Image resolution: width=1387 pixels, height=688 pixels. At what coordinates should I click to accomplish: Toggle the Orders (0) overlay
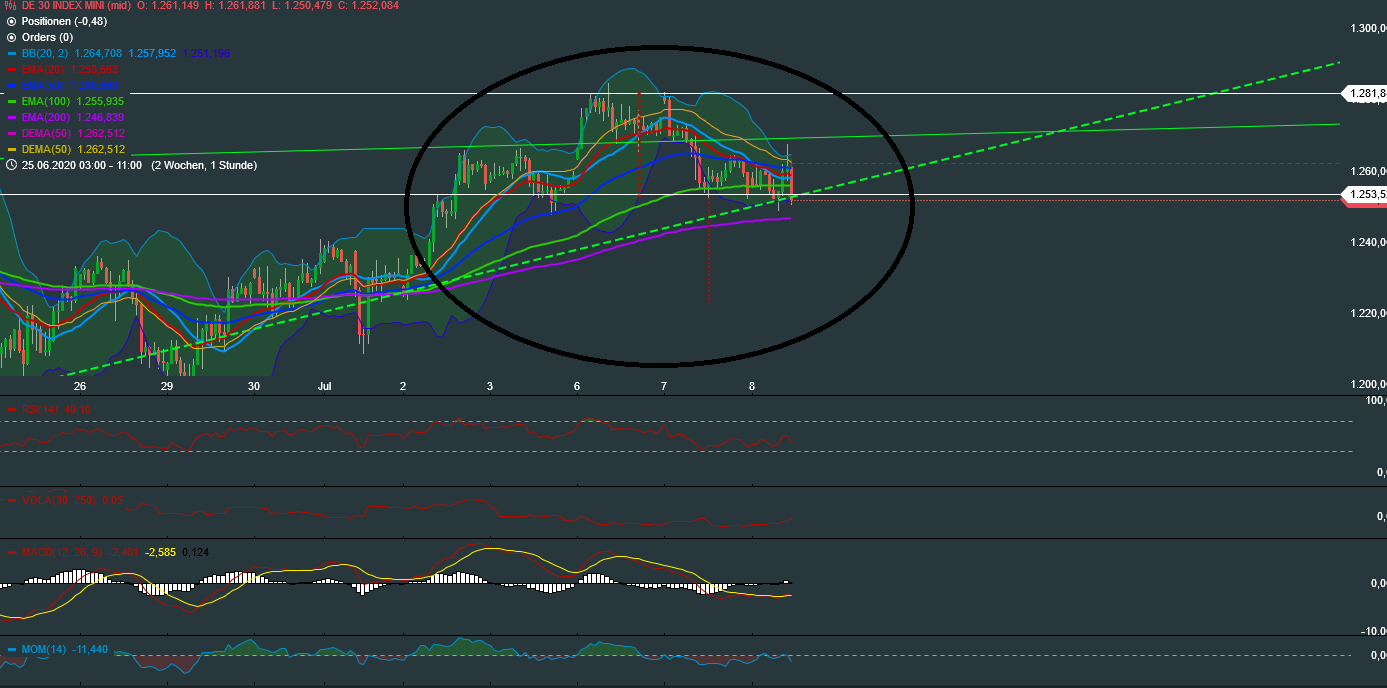coord(10,37)
